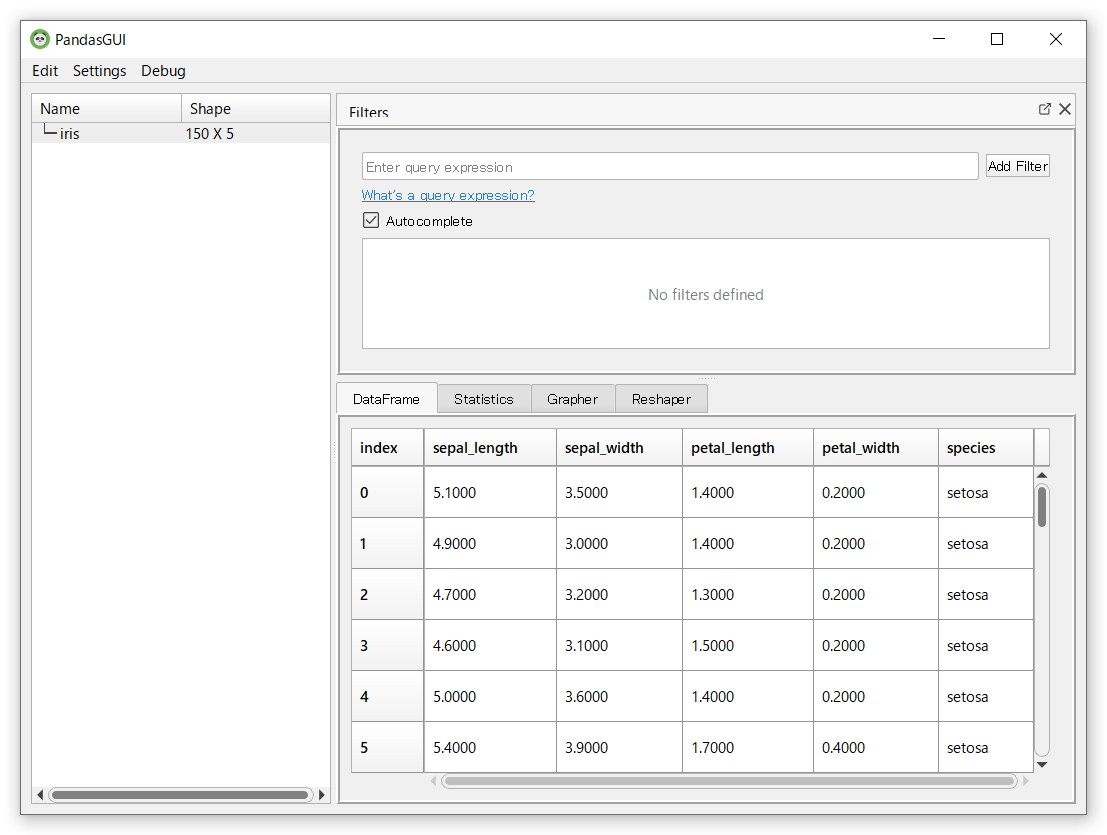The image size is (1107, 835).
Task: Click the table's vertical scrollbar handle
Action: click(1042, 506)
